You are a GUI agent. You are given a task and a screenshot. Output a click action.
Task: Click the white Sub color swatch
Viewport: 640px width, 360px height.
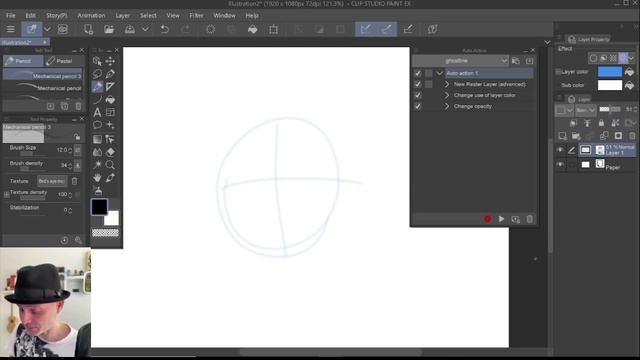click(x=610, y=85)
